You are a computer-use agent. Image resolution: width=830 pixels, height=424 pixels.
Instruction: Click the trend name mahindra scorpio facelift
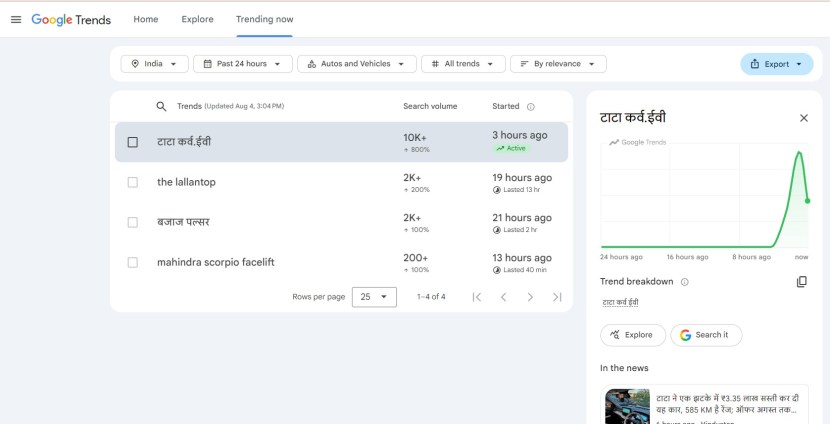click(216, 263)
